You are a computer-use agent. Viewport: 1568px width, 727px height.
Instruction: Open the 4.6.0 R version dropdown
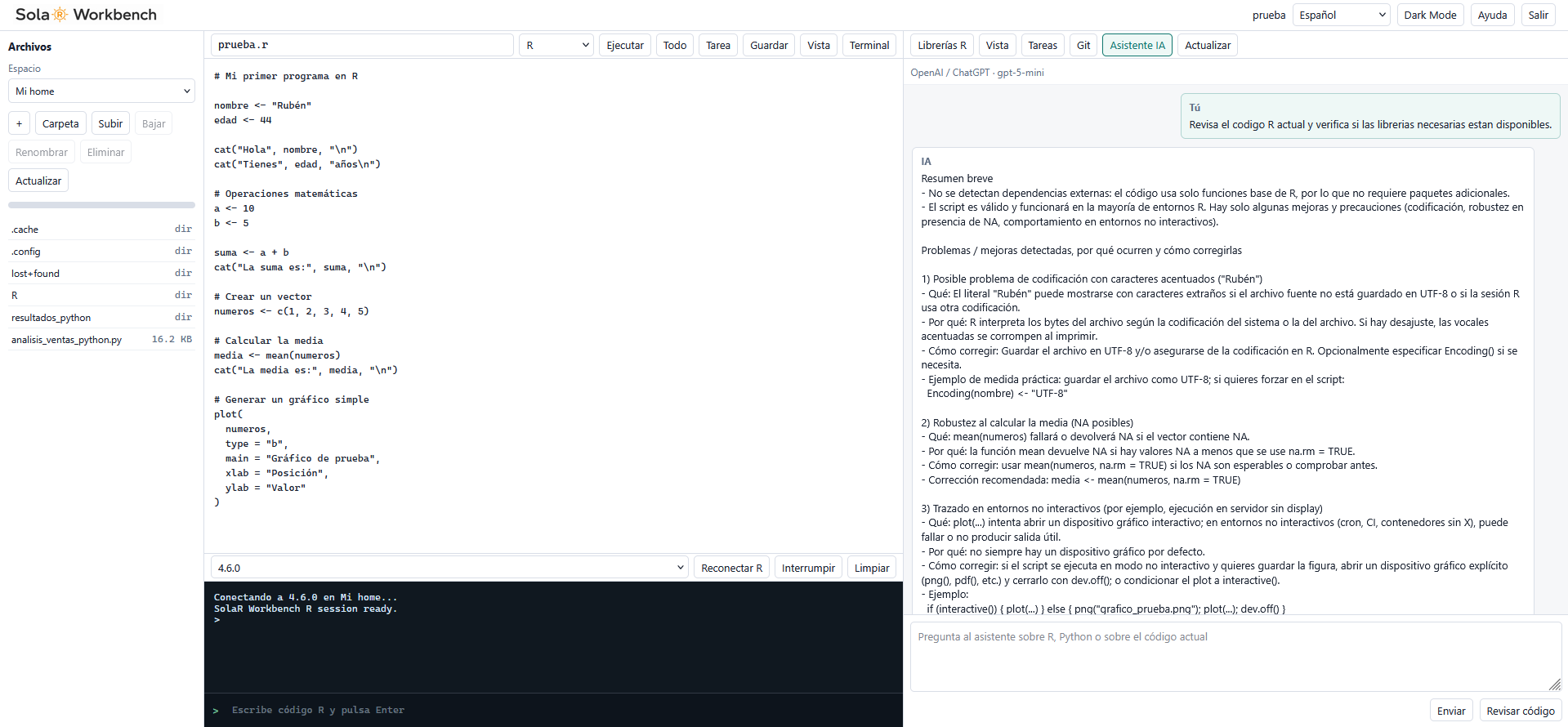click(449, 568)
